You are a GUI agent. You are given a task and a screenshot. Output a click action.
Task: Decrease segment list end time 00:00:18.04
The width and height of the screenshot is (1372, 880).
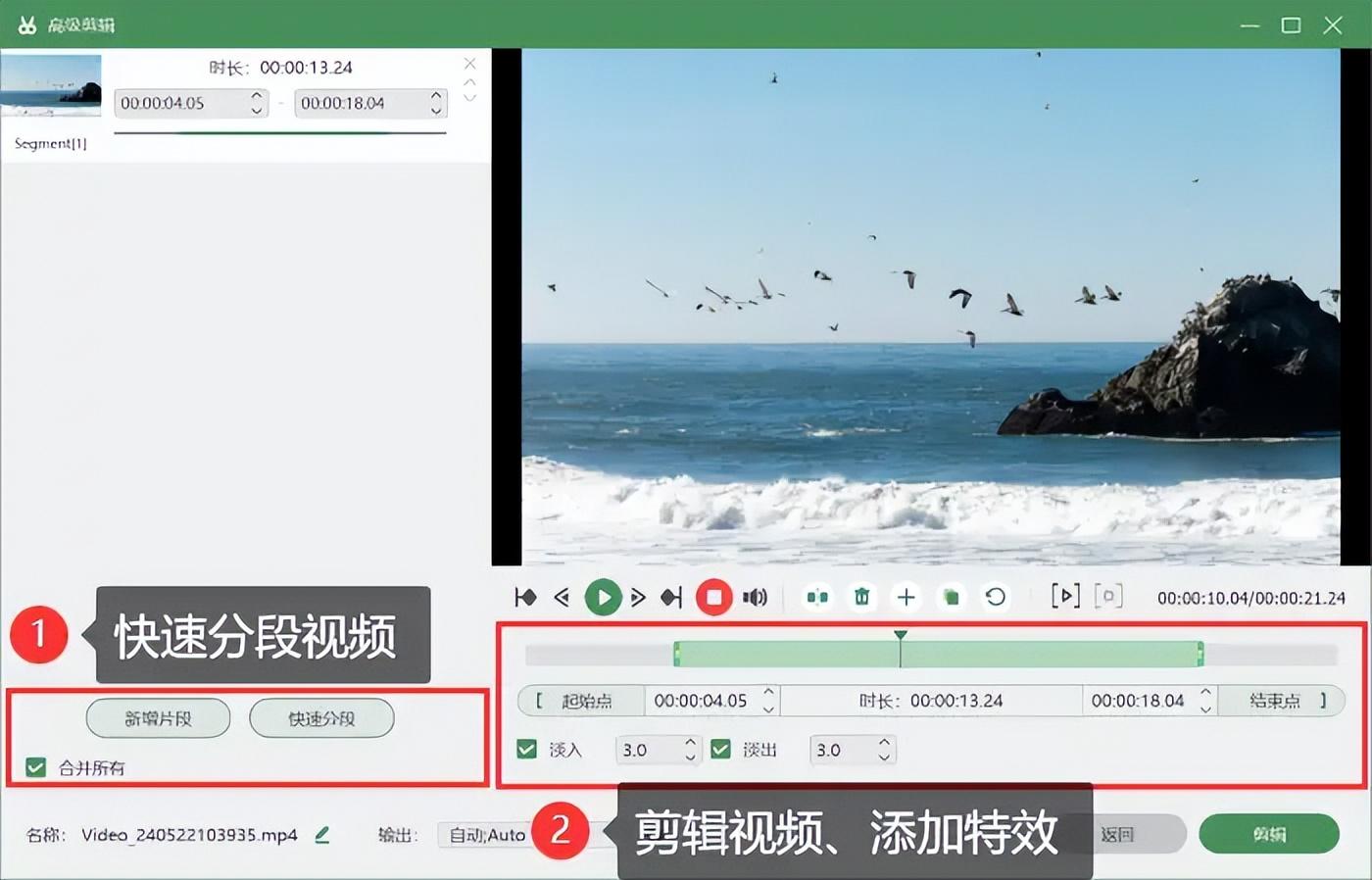coord(436,110)
